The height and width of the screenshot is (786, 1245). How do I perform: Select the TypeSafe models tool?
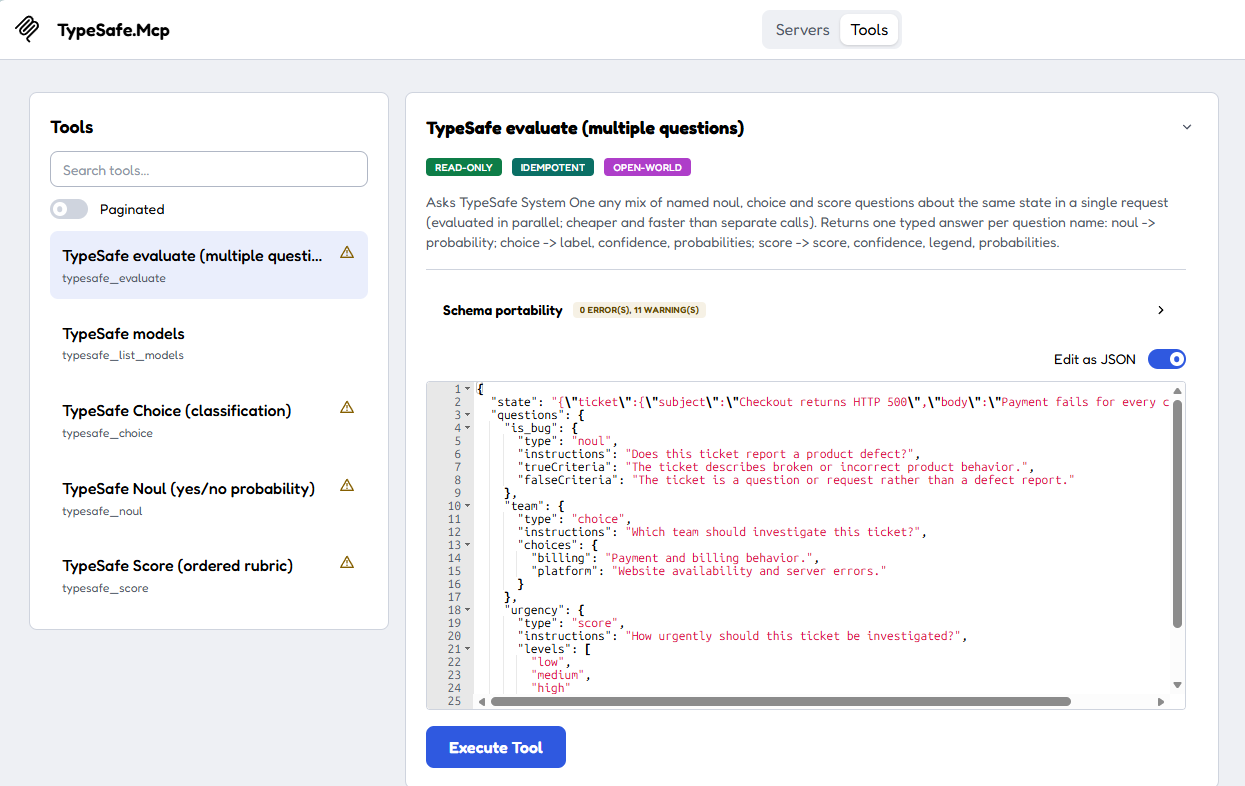[209, 342]
